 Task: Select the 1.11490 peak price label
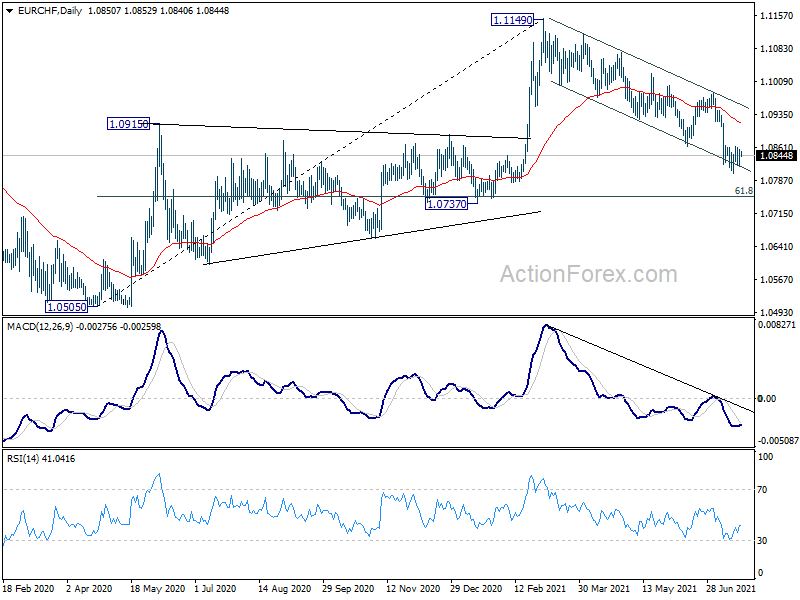click(512, 20)
